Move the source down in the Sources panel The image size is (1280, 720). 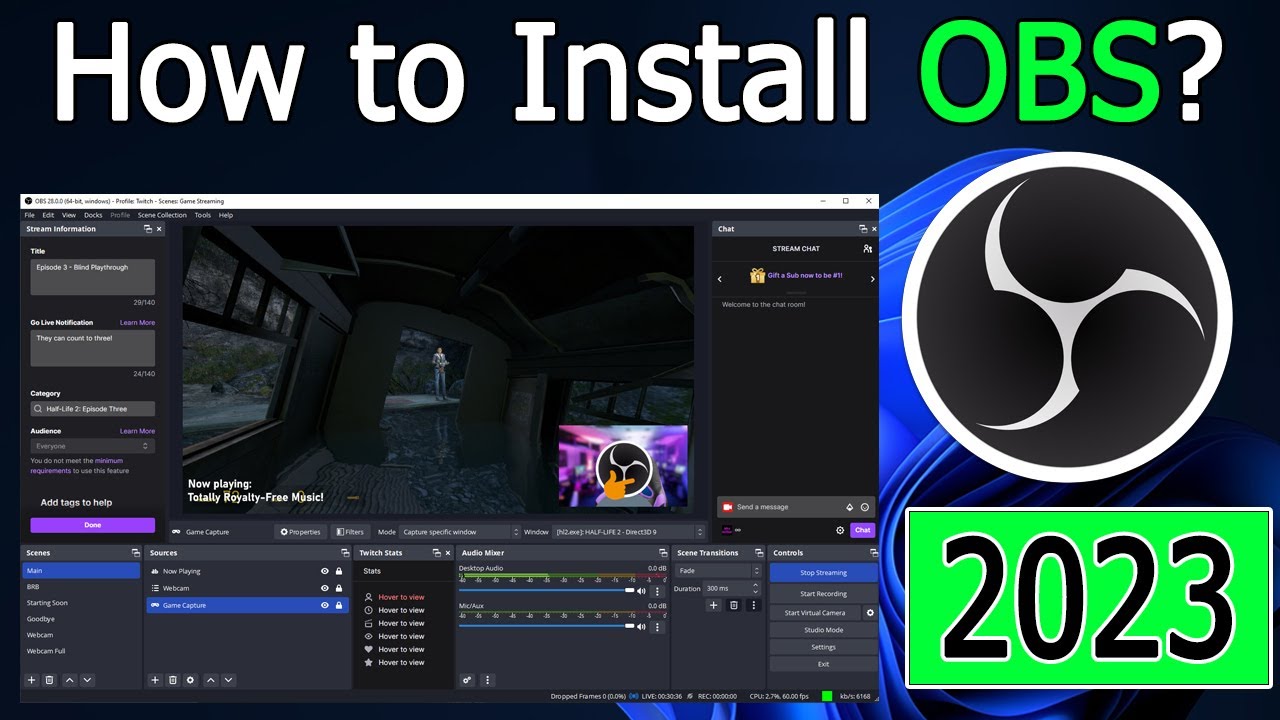pyautogui.click(x=228, y=680)
